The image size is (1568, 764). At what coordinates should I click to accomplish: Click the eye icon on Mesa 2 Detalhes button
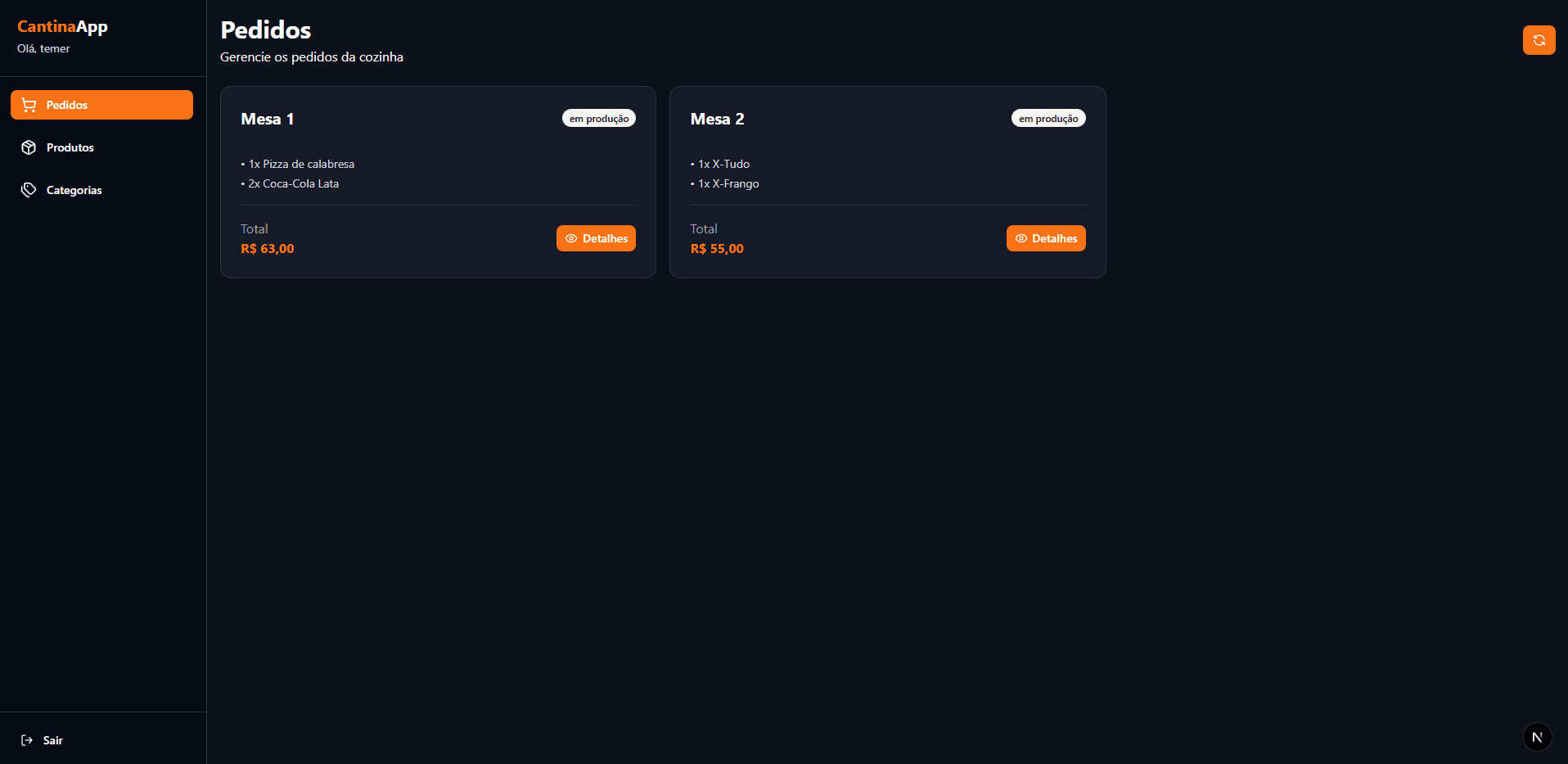pyautogui.click(x=1021, y=238)
